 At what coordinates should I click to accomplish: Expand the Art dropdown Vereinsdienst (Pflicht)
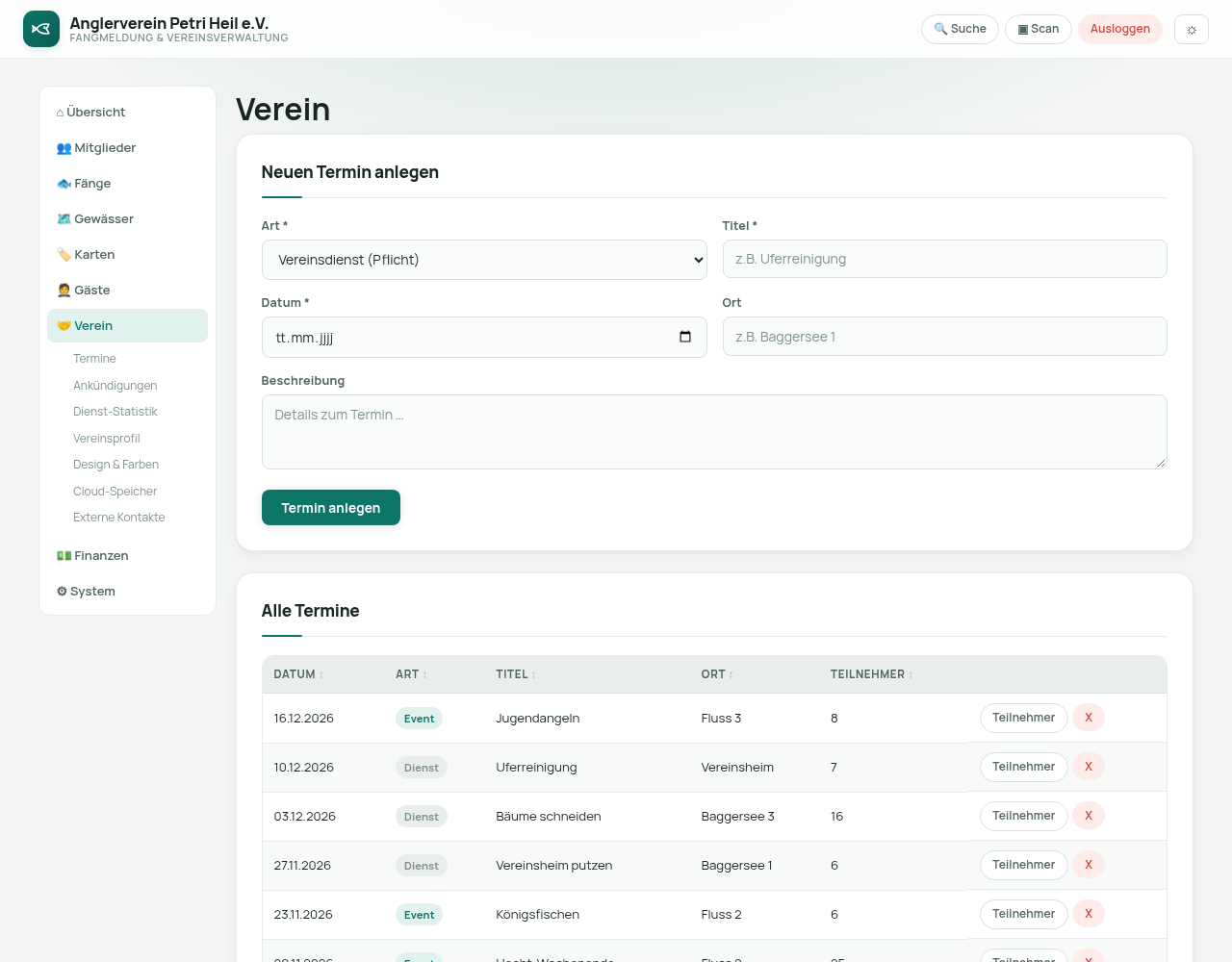pos(484,260)
